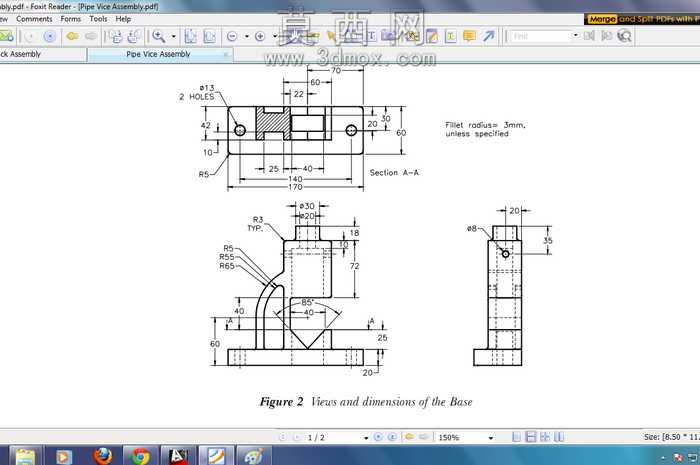The height and width of the screenshot is (465, 700).
Task: Switch to the Pipe Vice Assembly tab
Action: [x=158, y=54]
